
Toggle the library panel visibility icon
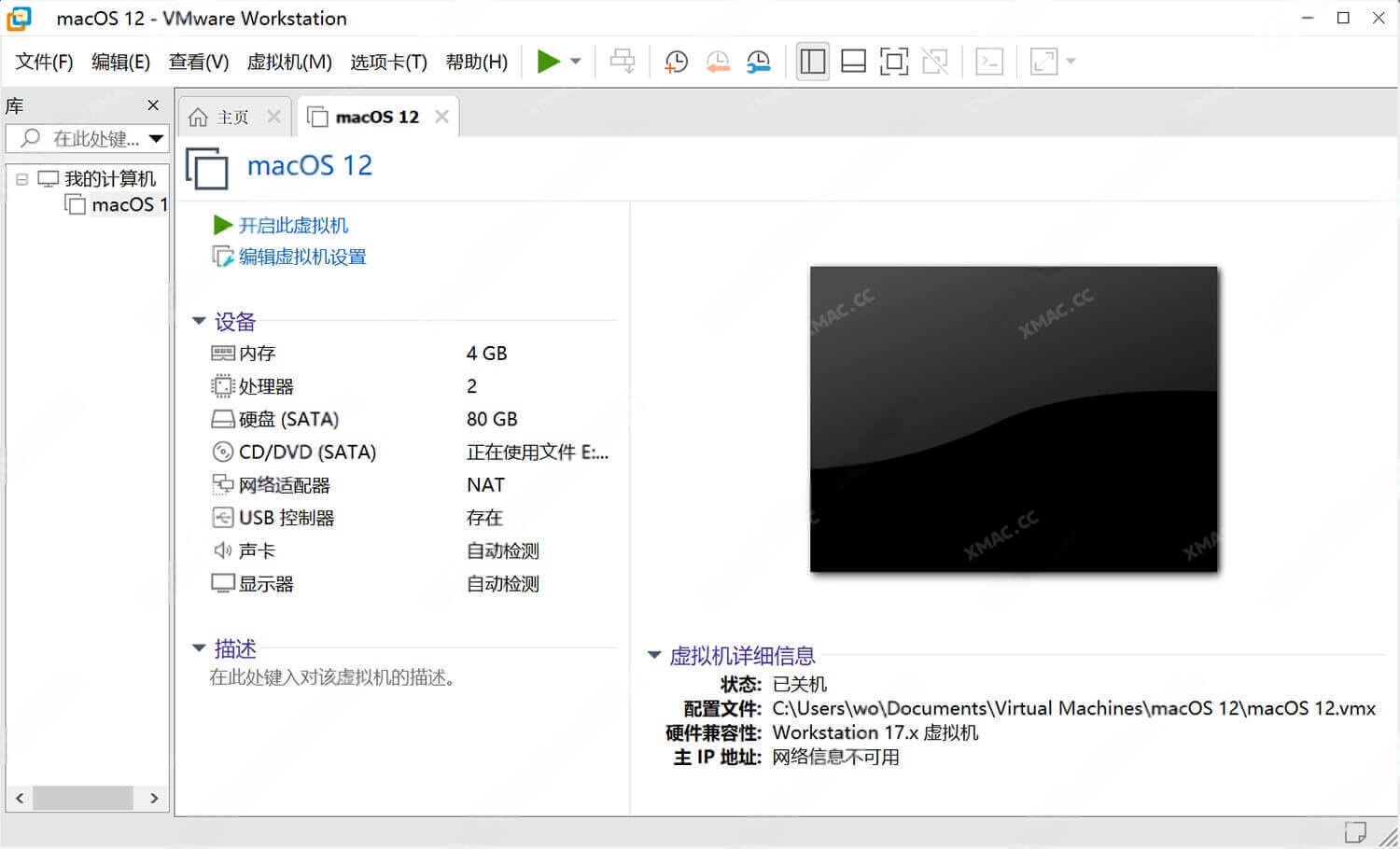tap(812, 61)
